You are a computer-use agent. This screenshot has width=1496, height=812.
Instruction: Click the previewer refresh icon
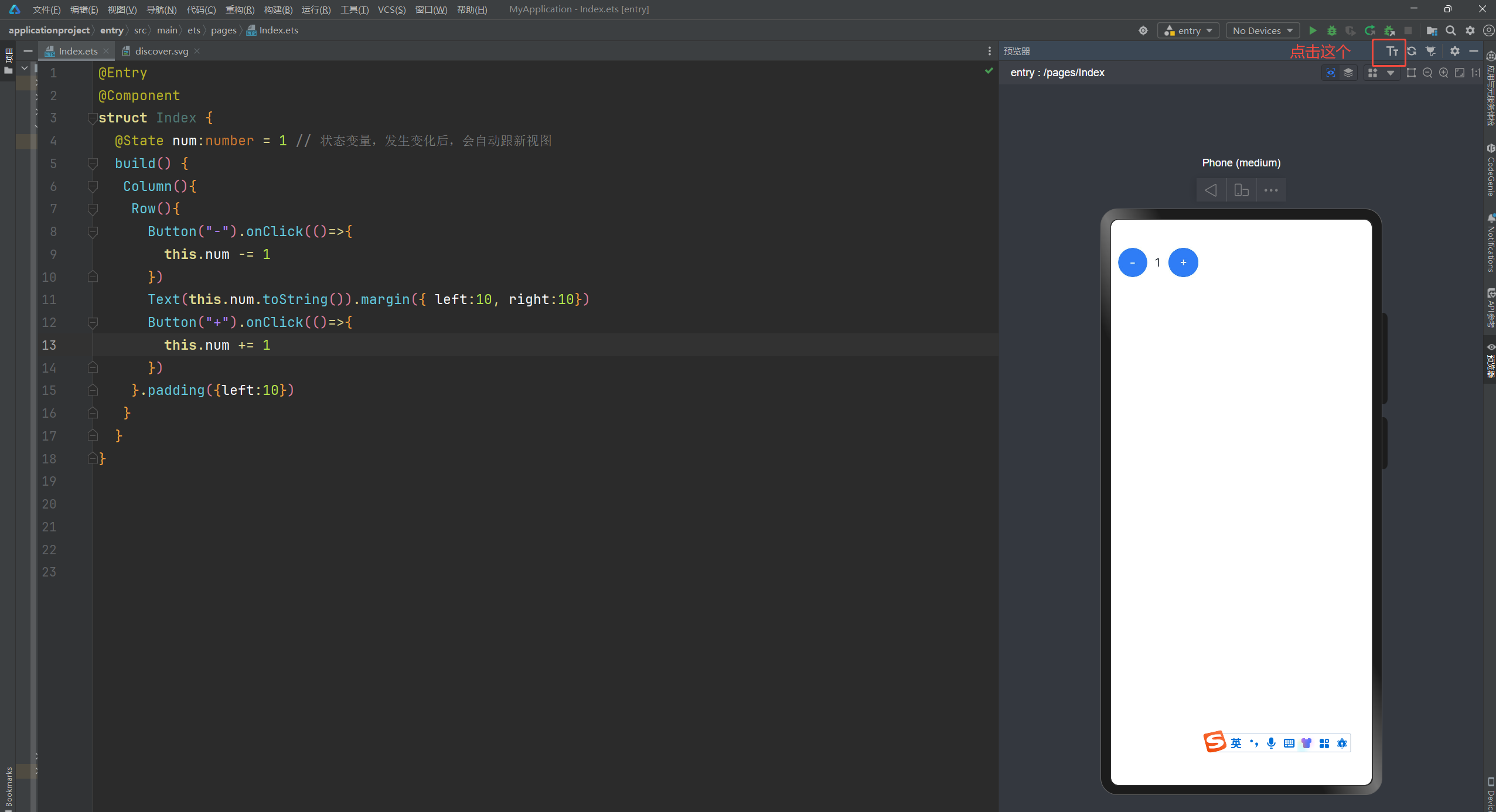click(1412, 52)
